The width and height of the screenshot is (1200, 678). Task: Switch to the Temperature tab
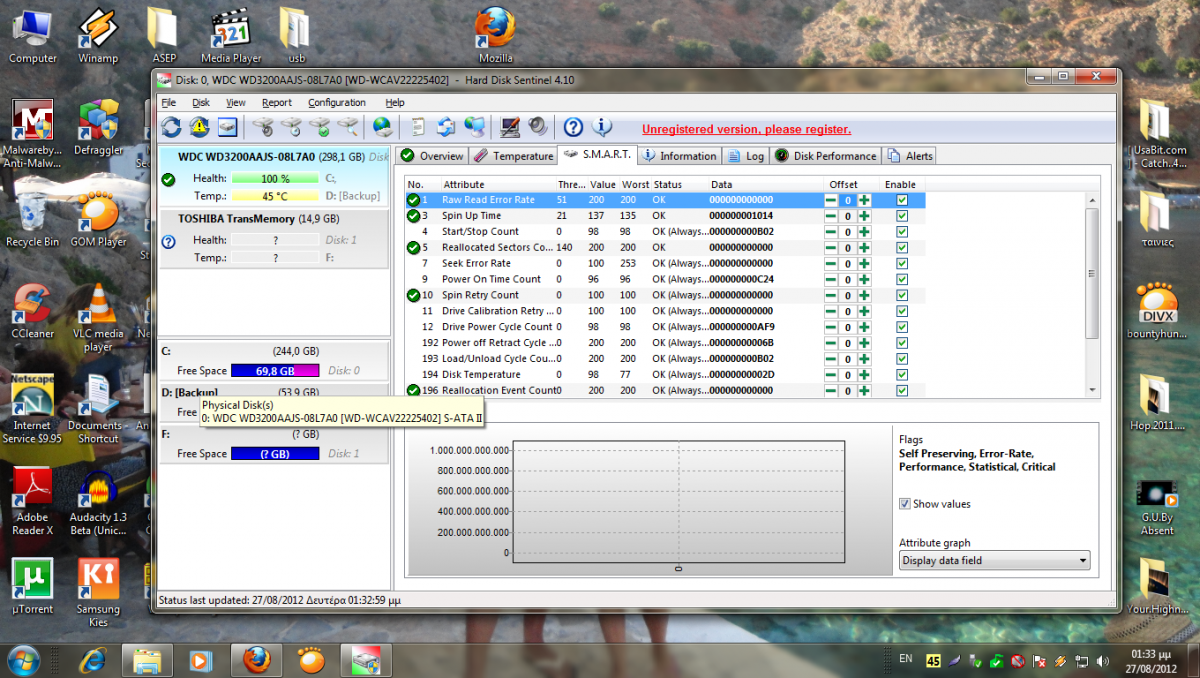coord(513,156)
